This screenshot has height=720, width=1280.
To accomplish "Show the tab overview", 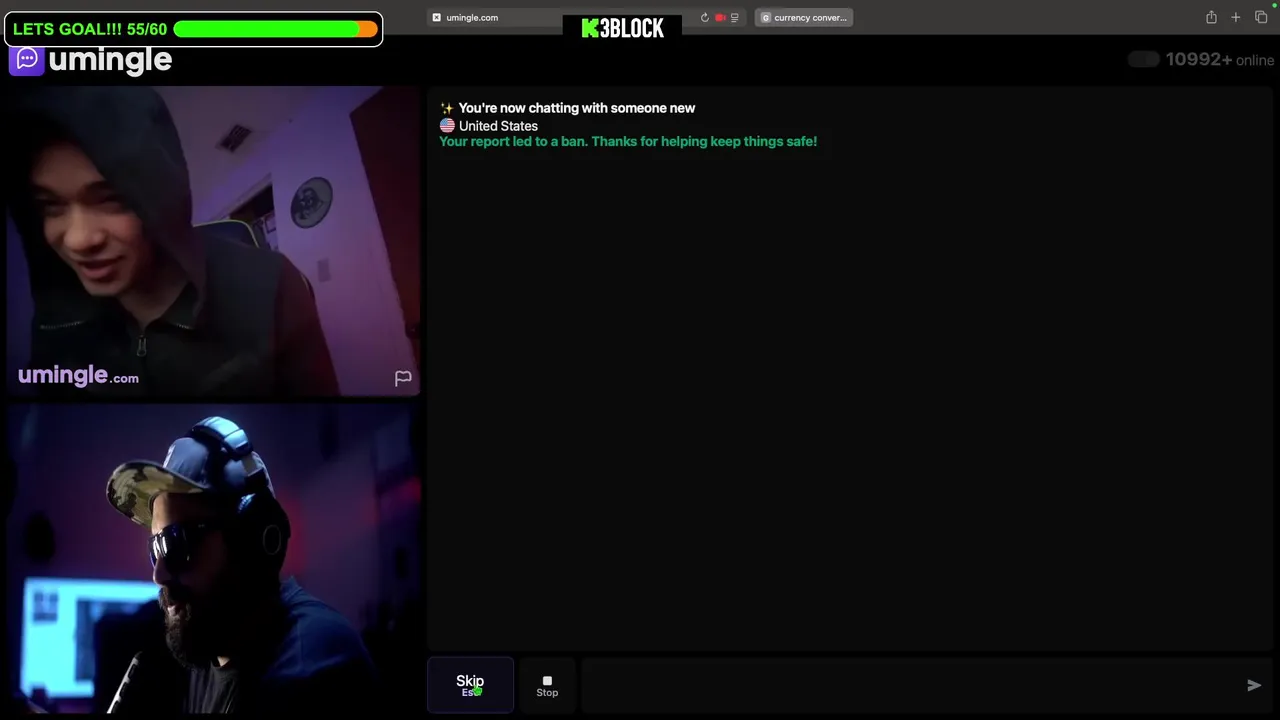I will click(x=1261, y=17).
